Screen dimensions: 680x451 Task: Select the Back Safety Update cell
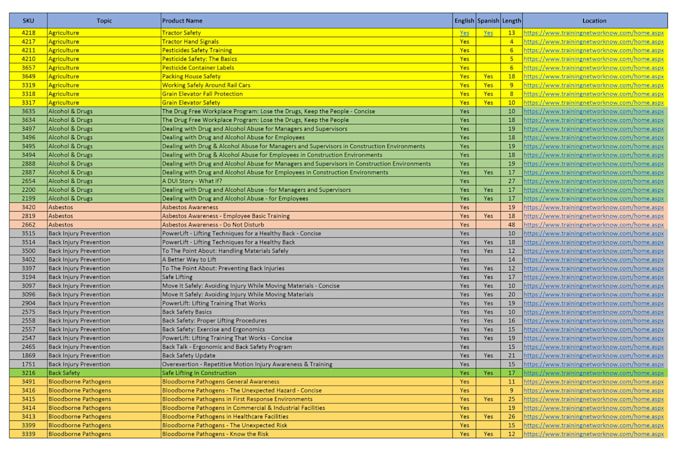307,355
